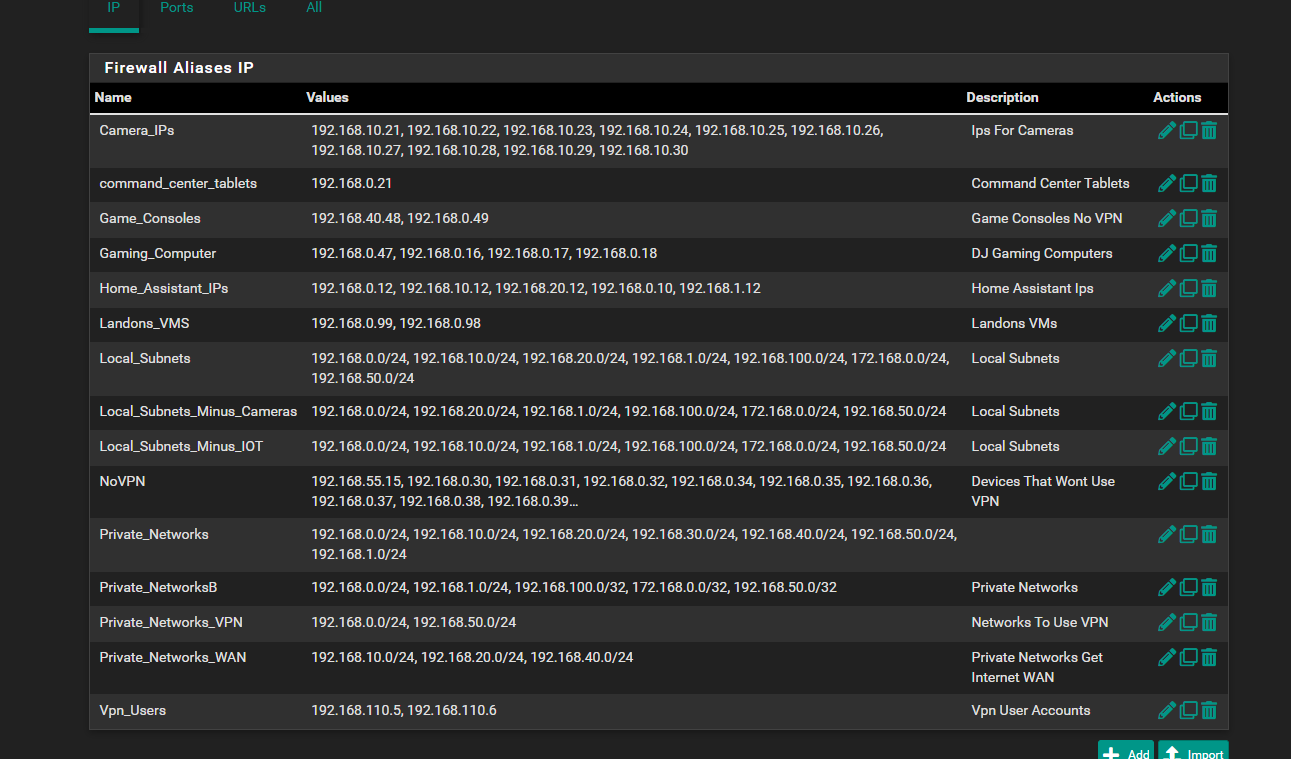Copy the Local_Subnets_Minus_IOT alias
The width and height of the screenshot is (1291, 759).
click(x=1188, y=446)
